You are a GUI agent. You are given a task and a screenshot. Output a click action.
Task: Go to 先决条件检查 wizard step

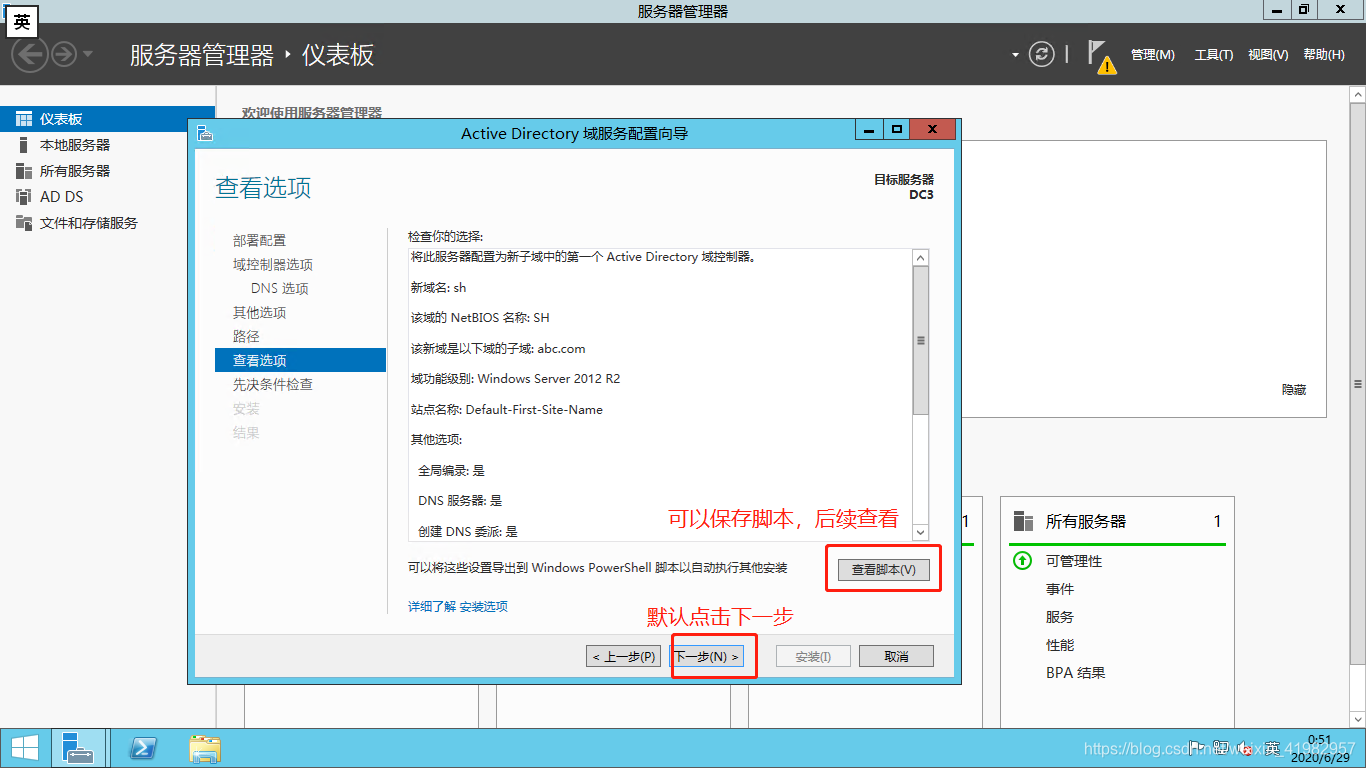[273, 384]
